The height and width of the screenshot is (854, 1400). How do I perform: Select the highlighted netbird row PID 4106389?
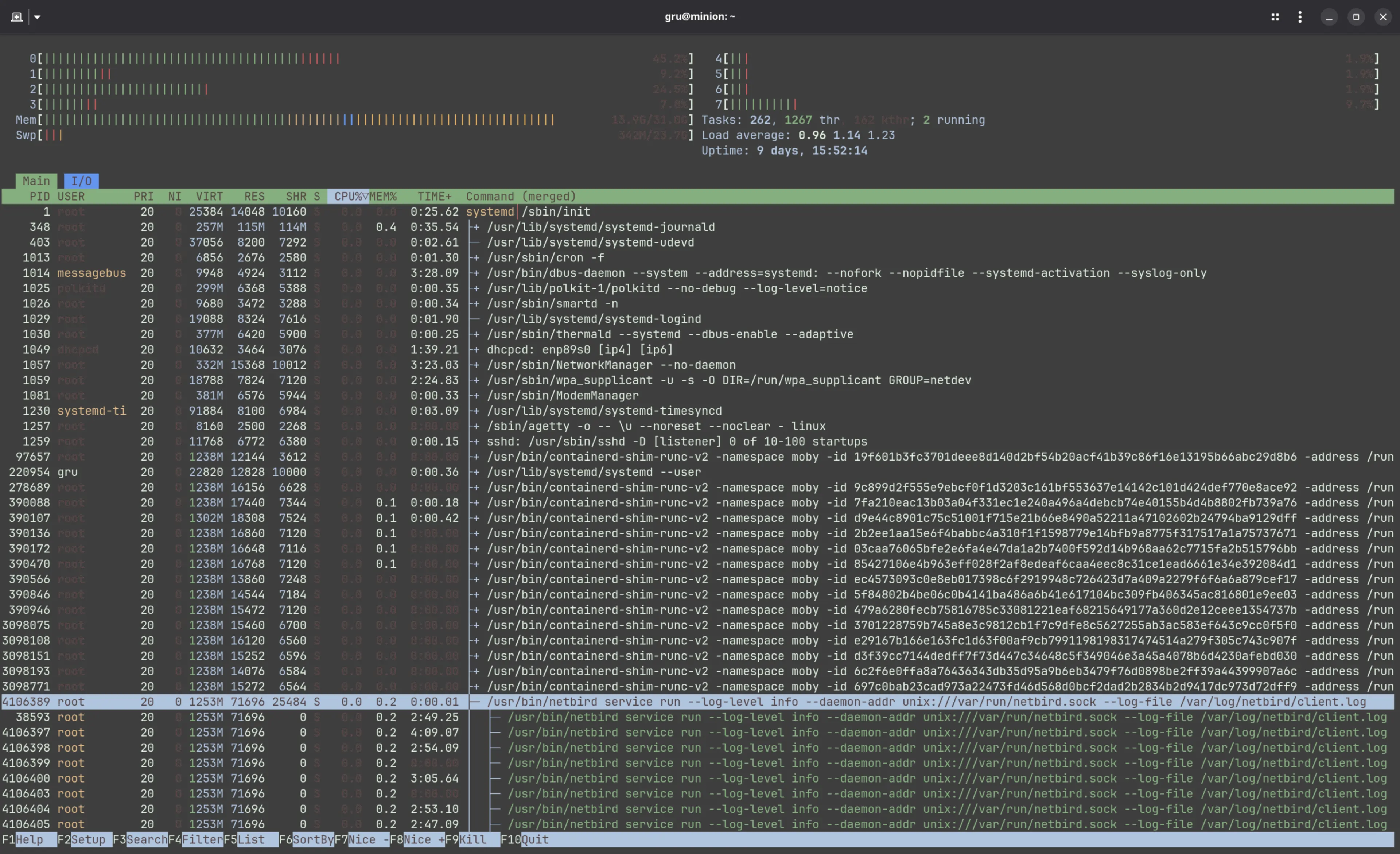click(698, 702)
